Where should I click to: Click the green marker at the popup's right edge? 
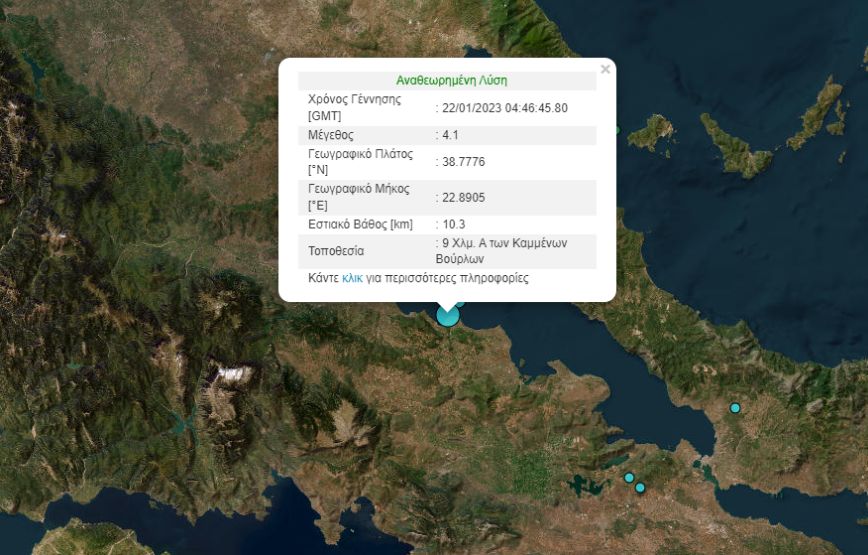(618, 129)
